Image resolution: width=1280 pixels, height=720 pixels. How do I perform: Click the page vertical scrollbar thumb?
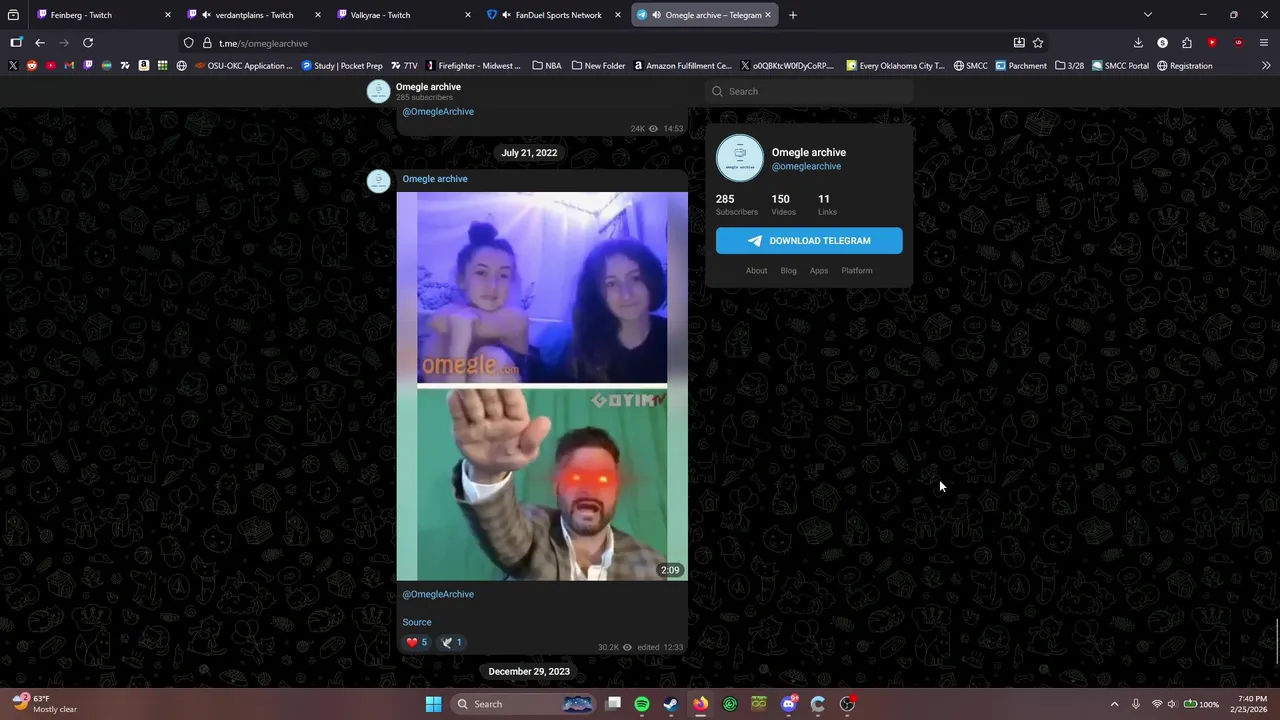click(x=1276, y=640)
